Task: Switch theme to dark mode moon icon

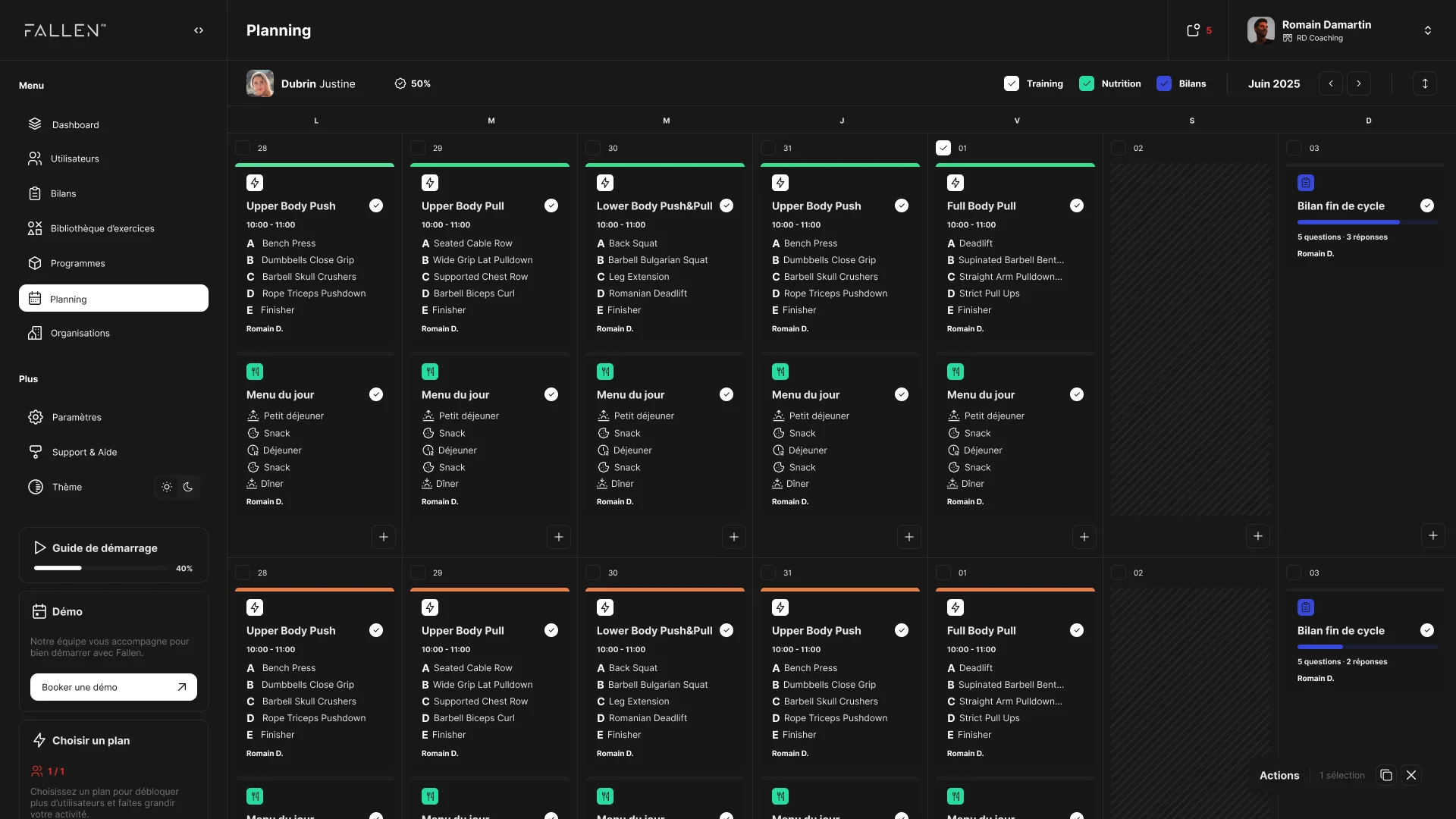Action: 188,487
